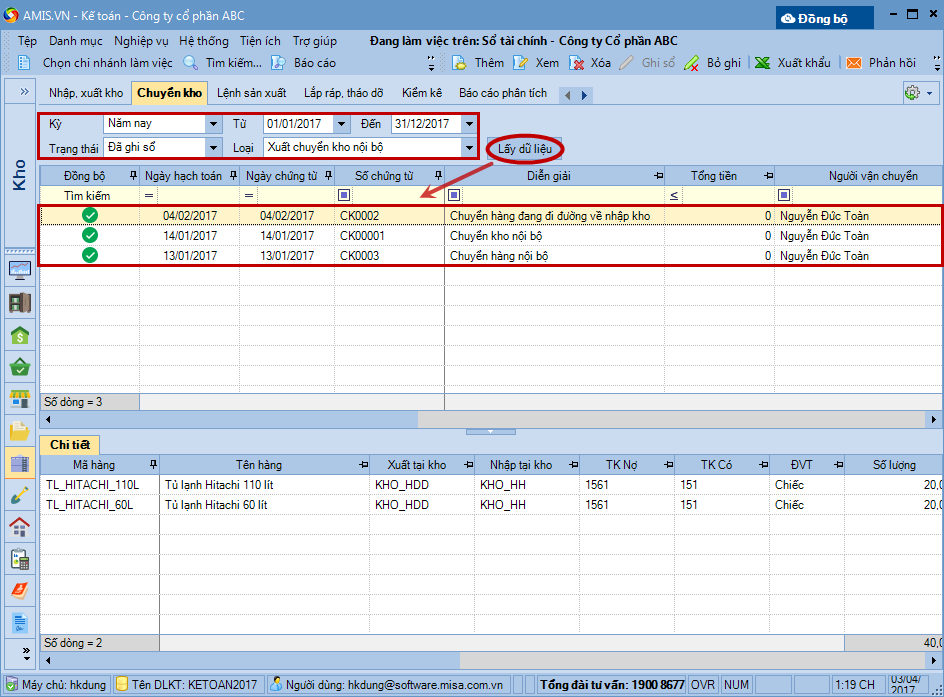The image size is (944, 697).
Task: Open the calculator clipboard sidebar module
Action: click(20, 559)
